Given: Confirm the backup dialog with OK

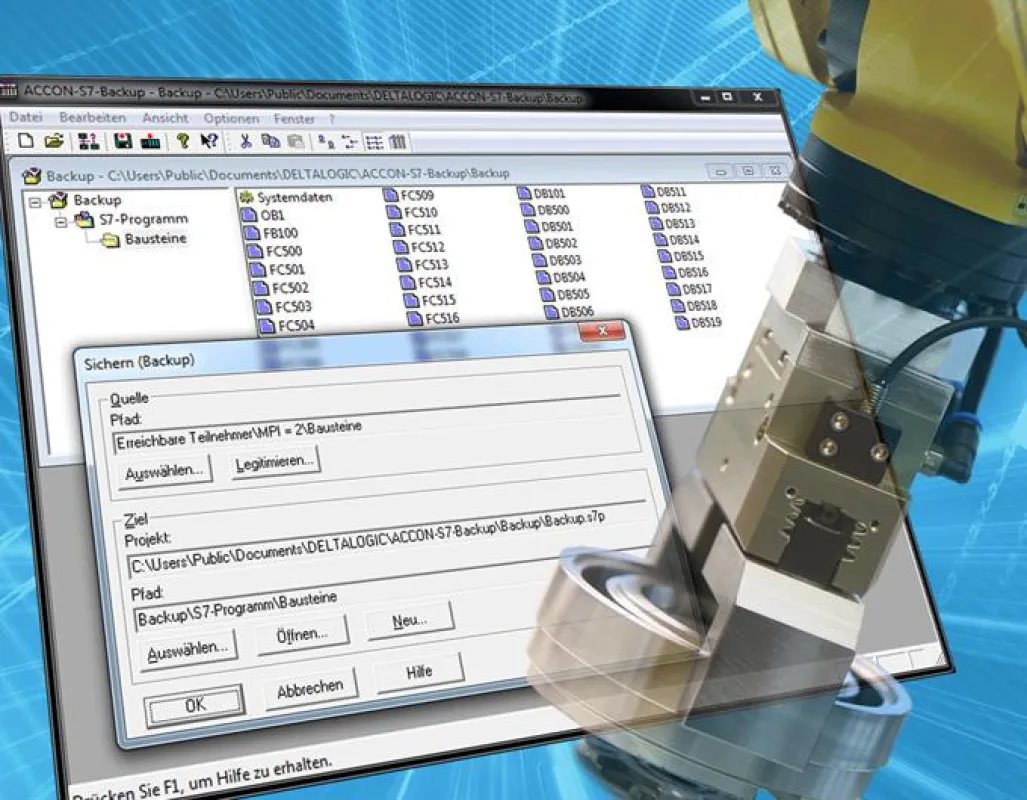Looking at the screenshot, I should (195, 706).
